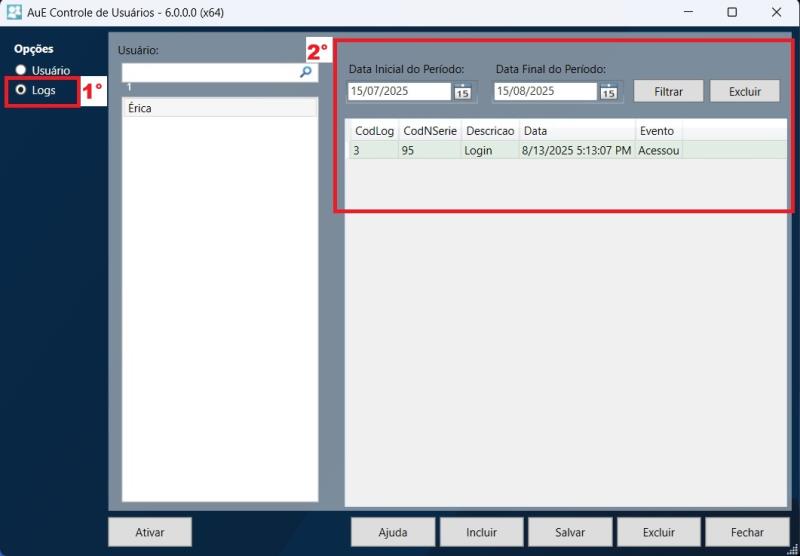Click the AuE app icon in title bar
This screenshot has width=800, height=556.
[14, 12]
